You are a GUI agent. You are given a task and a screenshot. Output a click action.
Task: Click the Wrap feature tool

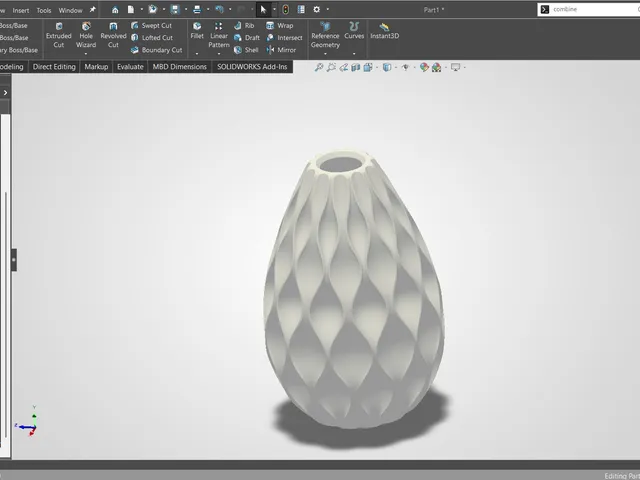pos(280,25)
